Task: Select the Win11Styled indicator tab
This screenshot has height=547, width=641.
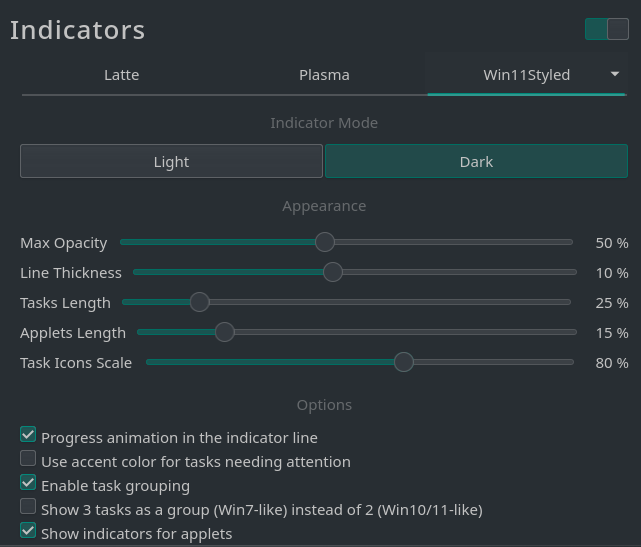Action: (526, 75)
